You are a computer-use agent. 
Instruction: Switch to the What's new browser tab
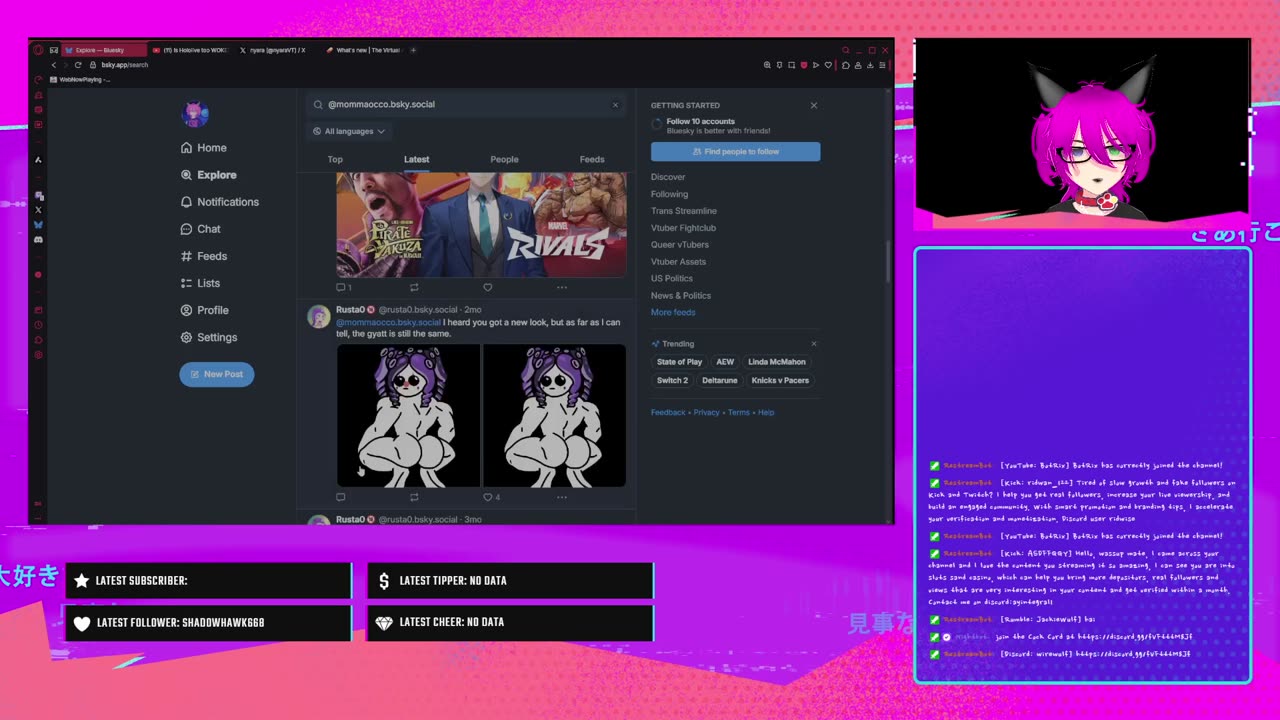(x=364, y=50)
